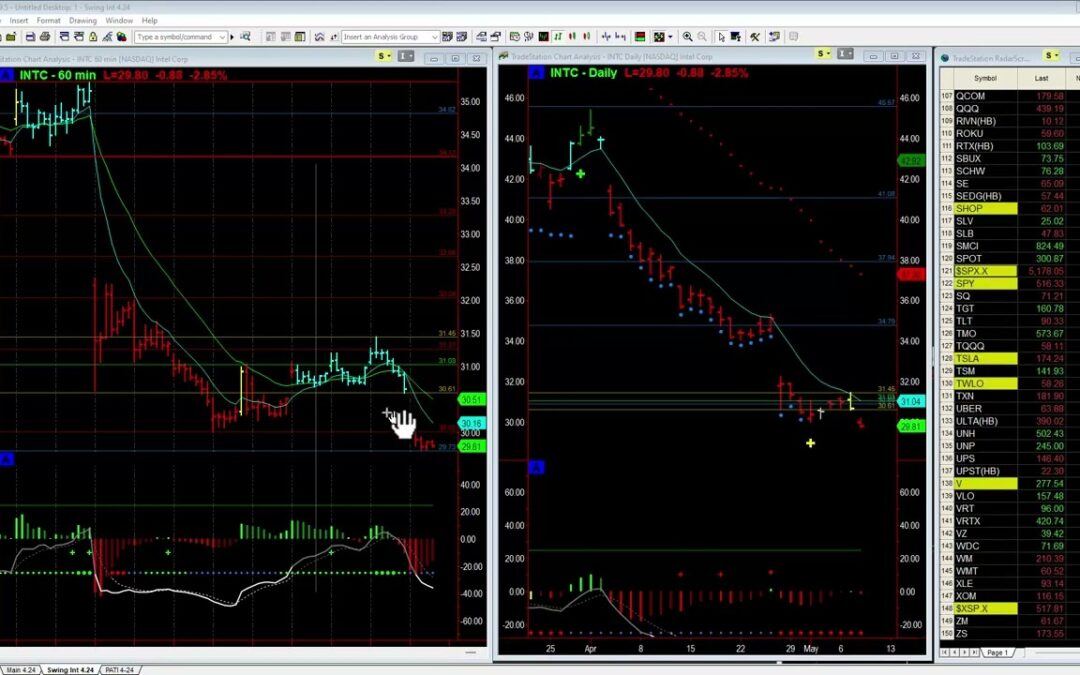Click the small black go arrow after command box
The width and height of the screenshot is (1080, 675).
click(232, 37)
